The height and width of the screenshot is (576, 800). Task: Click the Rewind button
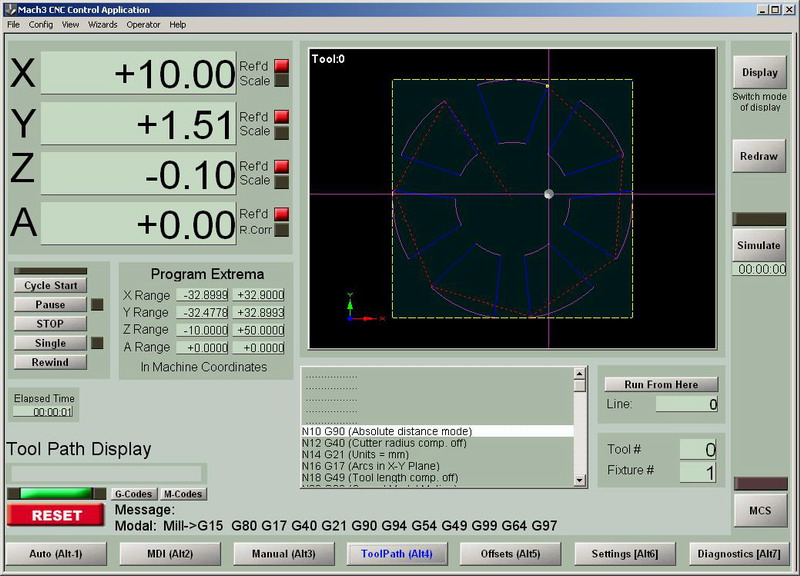click(x=50, y=362)
